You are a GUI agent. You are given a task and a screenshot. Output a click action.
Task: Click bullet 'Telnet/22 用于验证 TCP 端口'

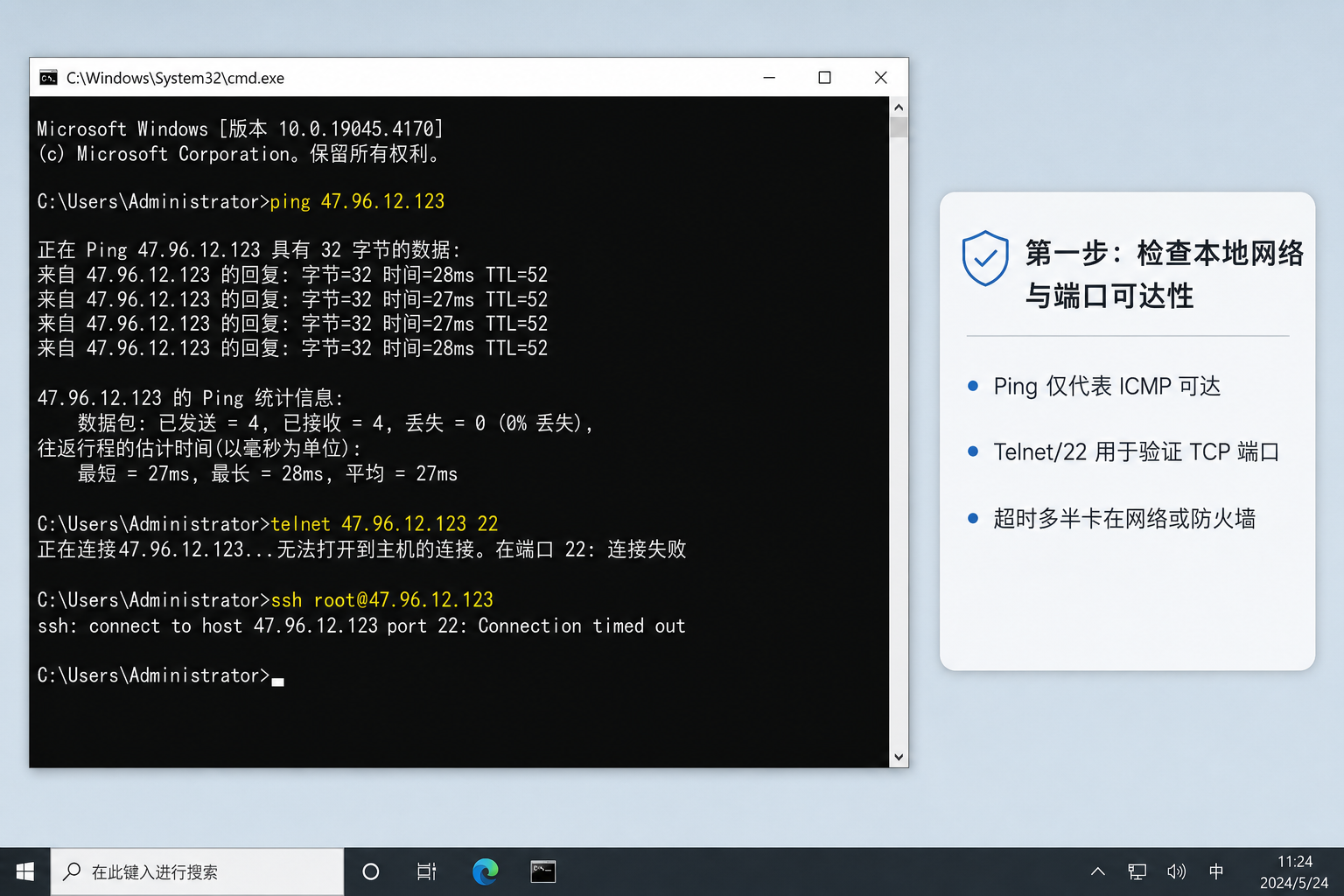(x=1137, y=451)
